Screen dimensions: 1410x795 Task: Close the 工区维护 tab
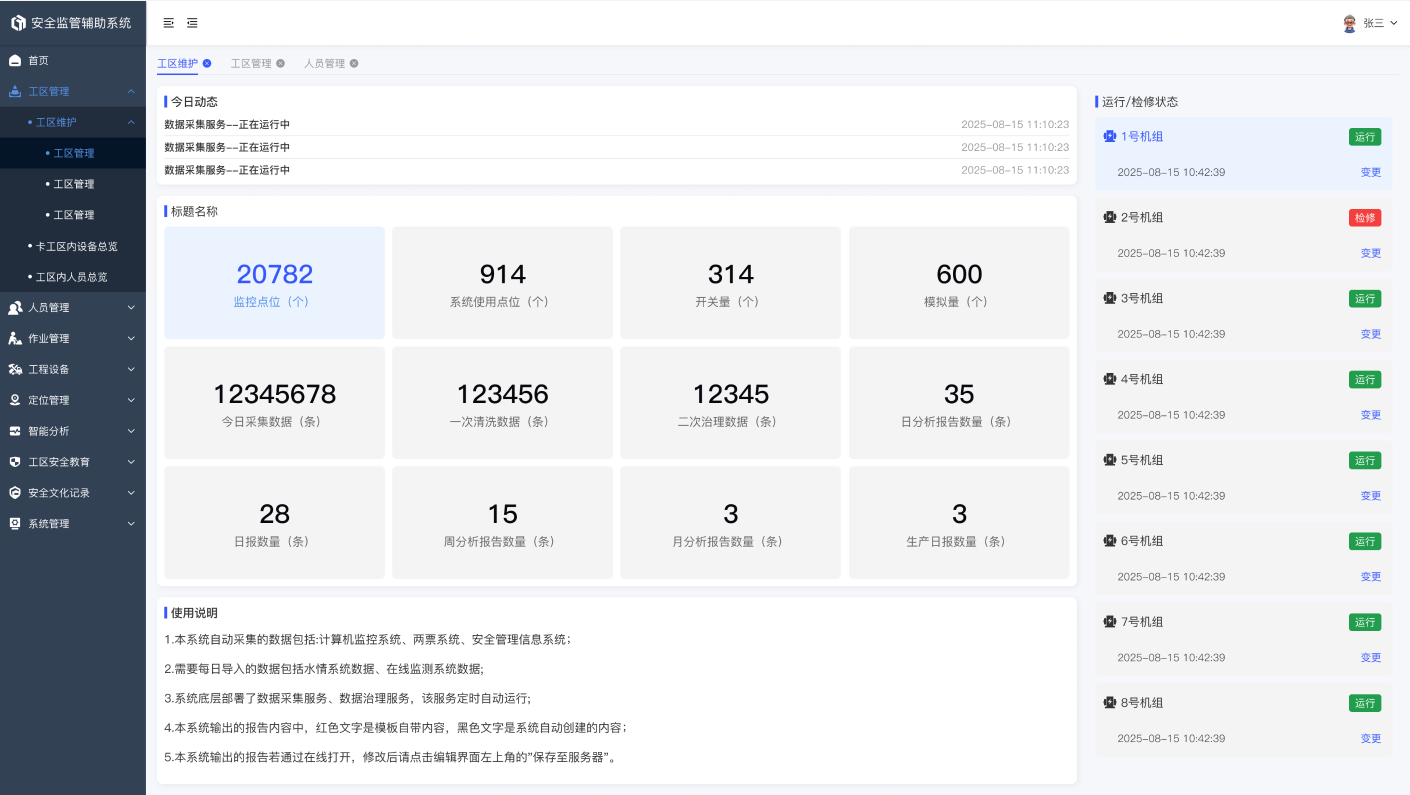(x=207, y=63)
